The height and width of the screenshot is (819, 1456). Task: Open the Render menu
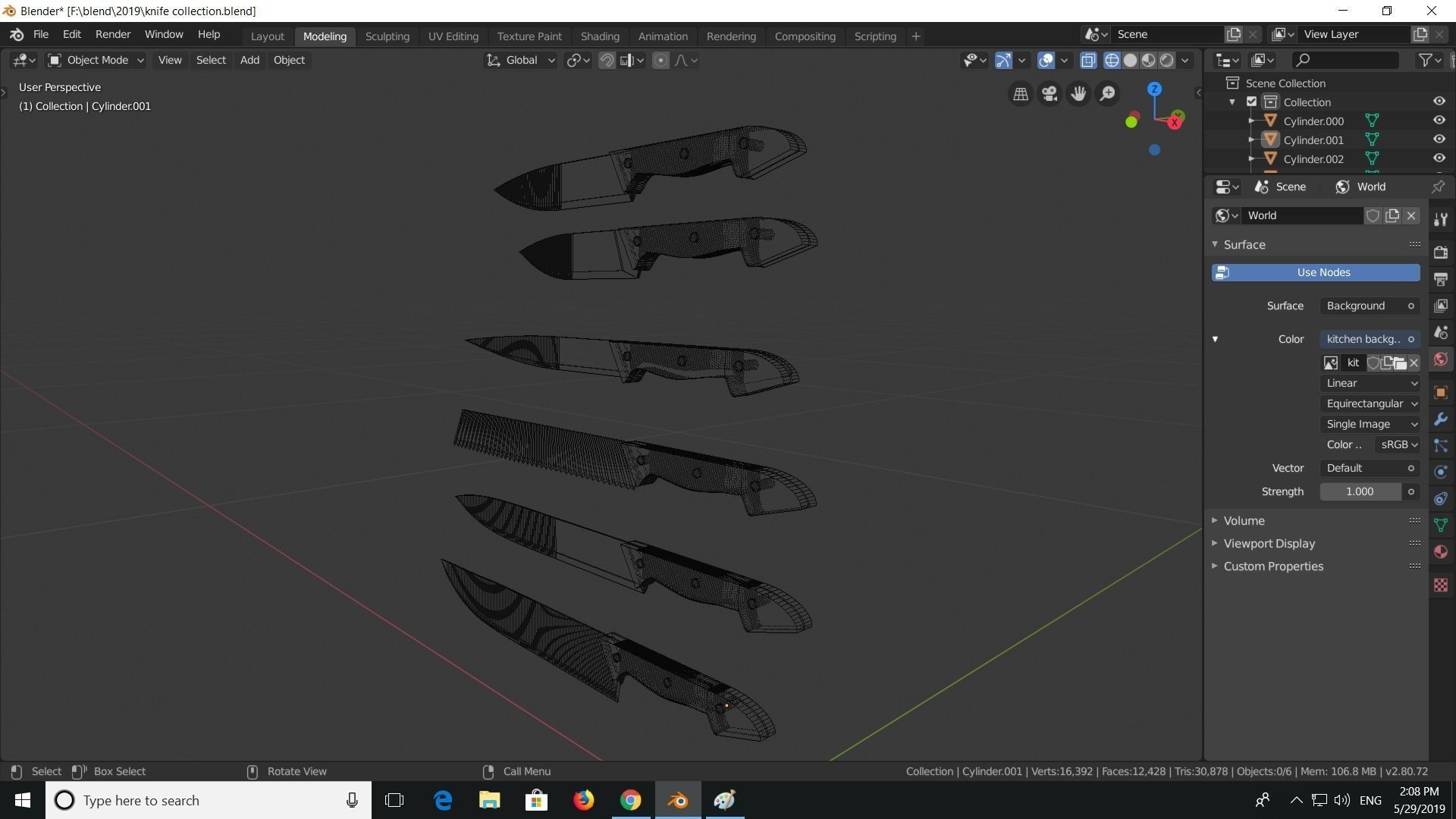(x=113, y=35)
